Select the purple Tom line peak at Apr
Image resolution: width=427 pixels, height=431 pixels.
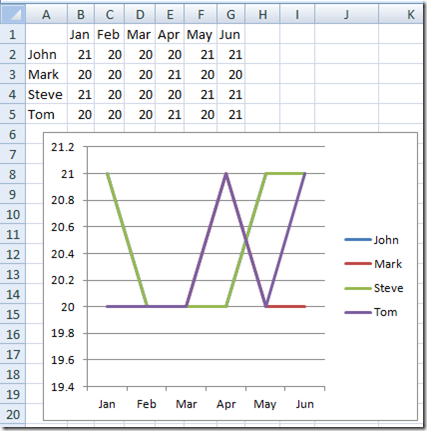point(226,174)
